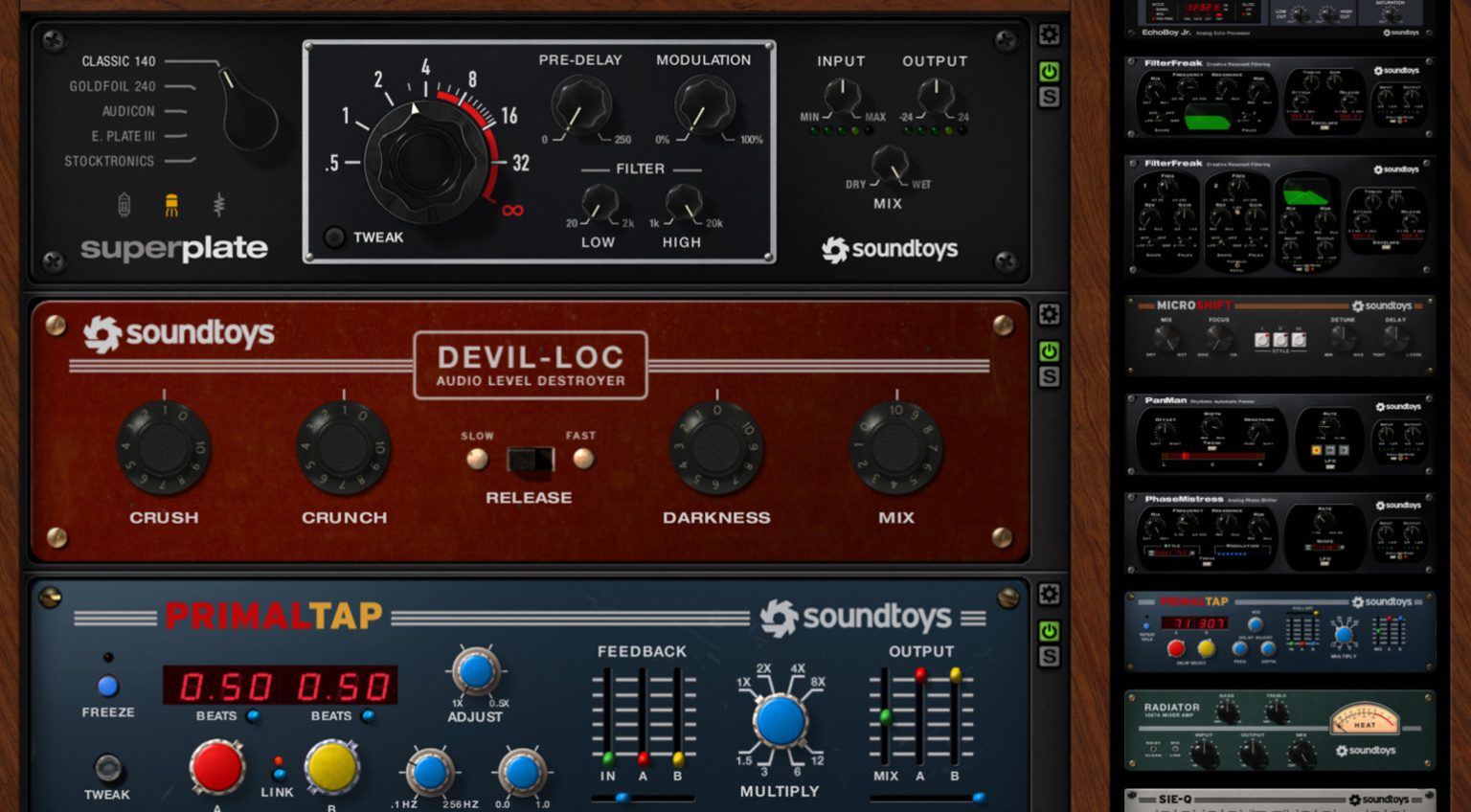Image resolution: width=1471 pixels, height=812 pixels.
Task: Select the middle yellow preamp icon in SuperPlate
Action: [171, 204]
